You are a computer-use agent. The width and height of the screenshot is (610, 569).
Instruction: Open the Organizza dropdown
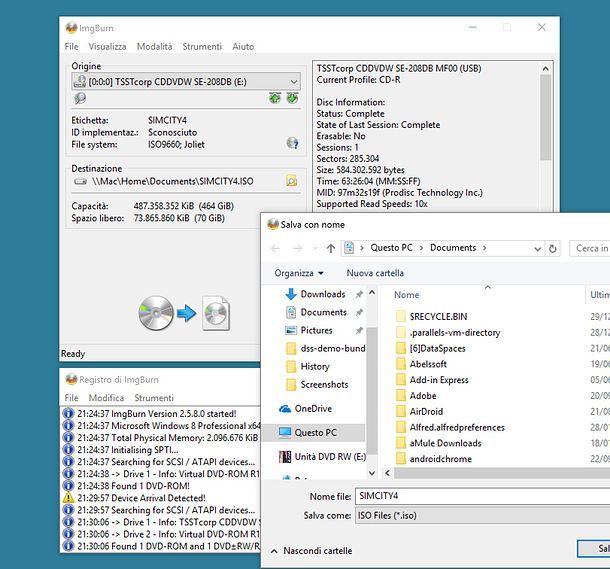(x=299, y=273)
